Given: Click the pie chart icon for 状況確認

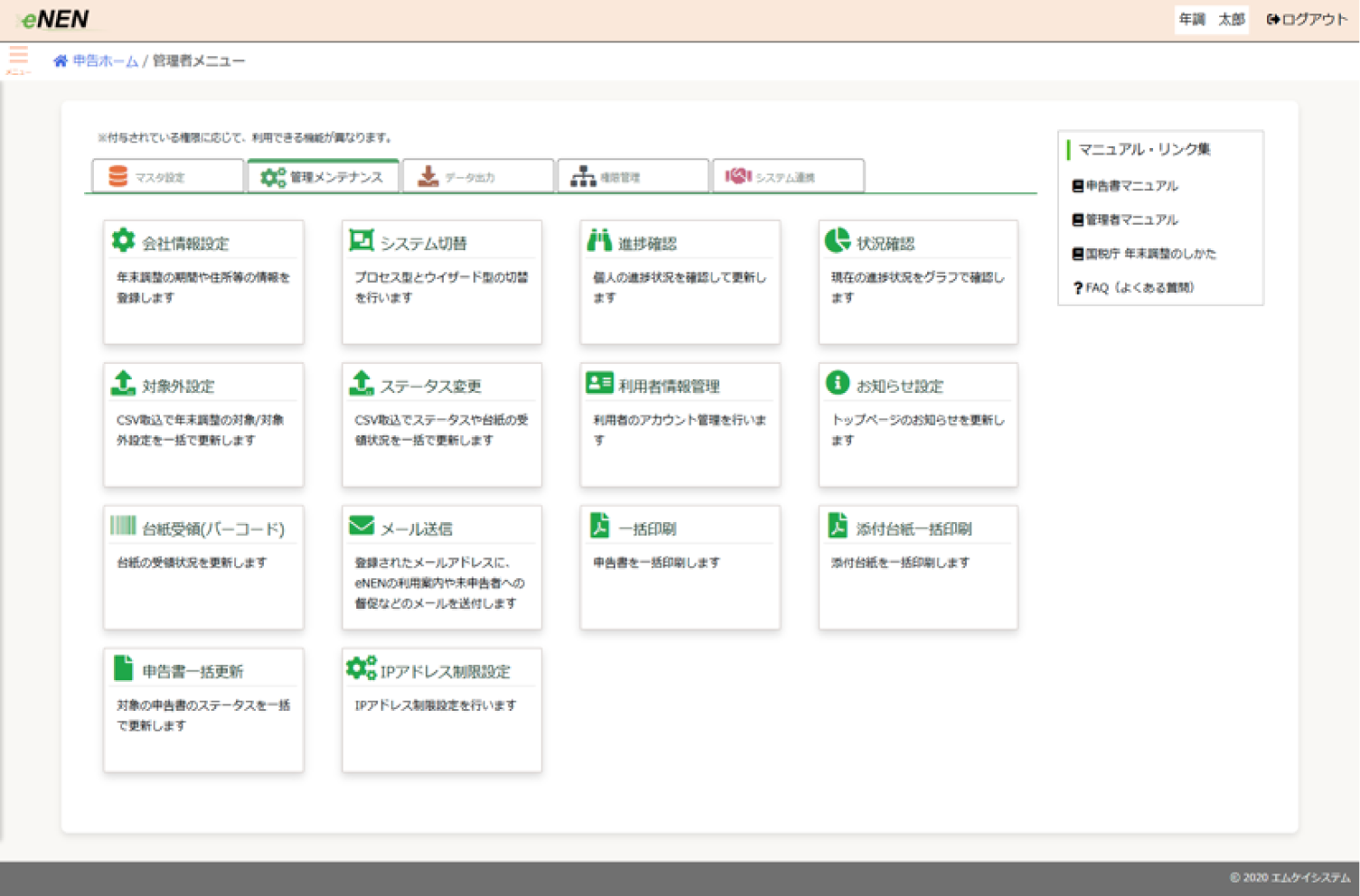Looking at the screenshot, I should pos(837,240).
